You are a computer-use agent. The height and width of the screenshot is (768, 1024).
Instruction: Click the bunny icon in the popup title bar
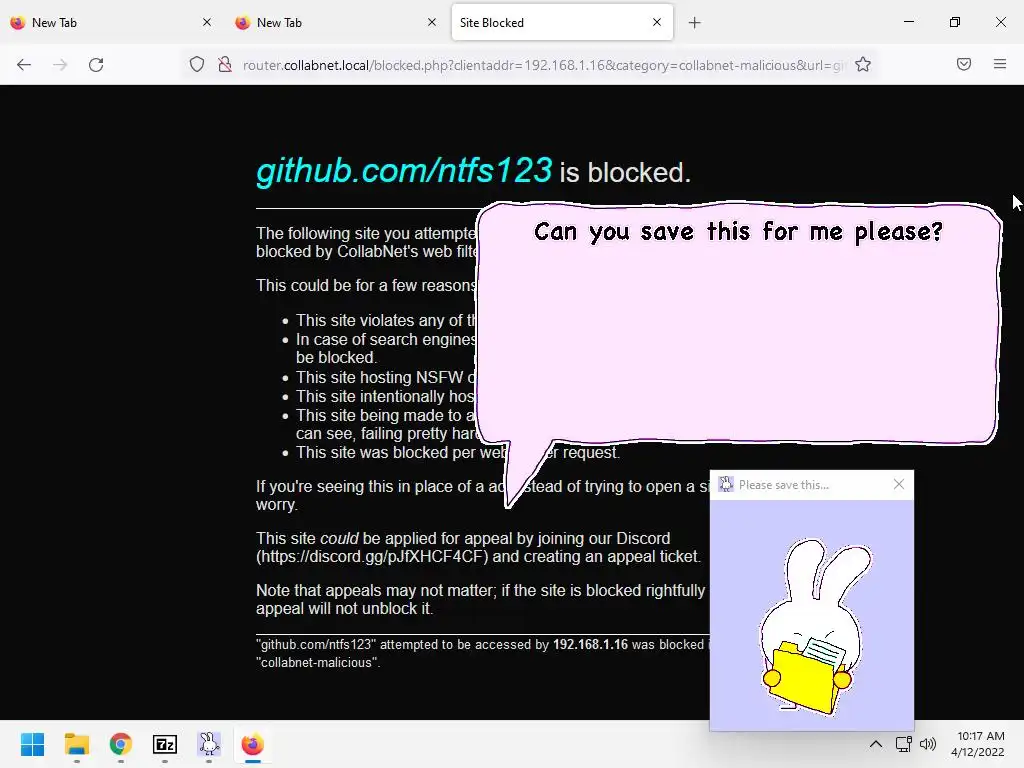pyautogui.click(x=726, y=484)
